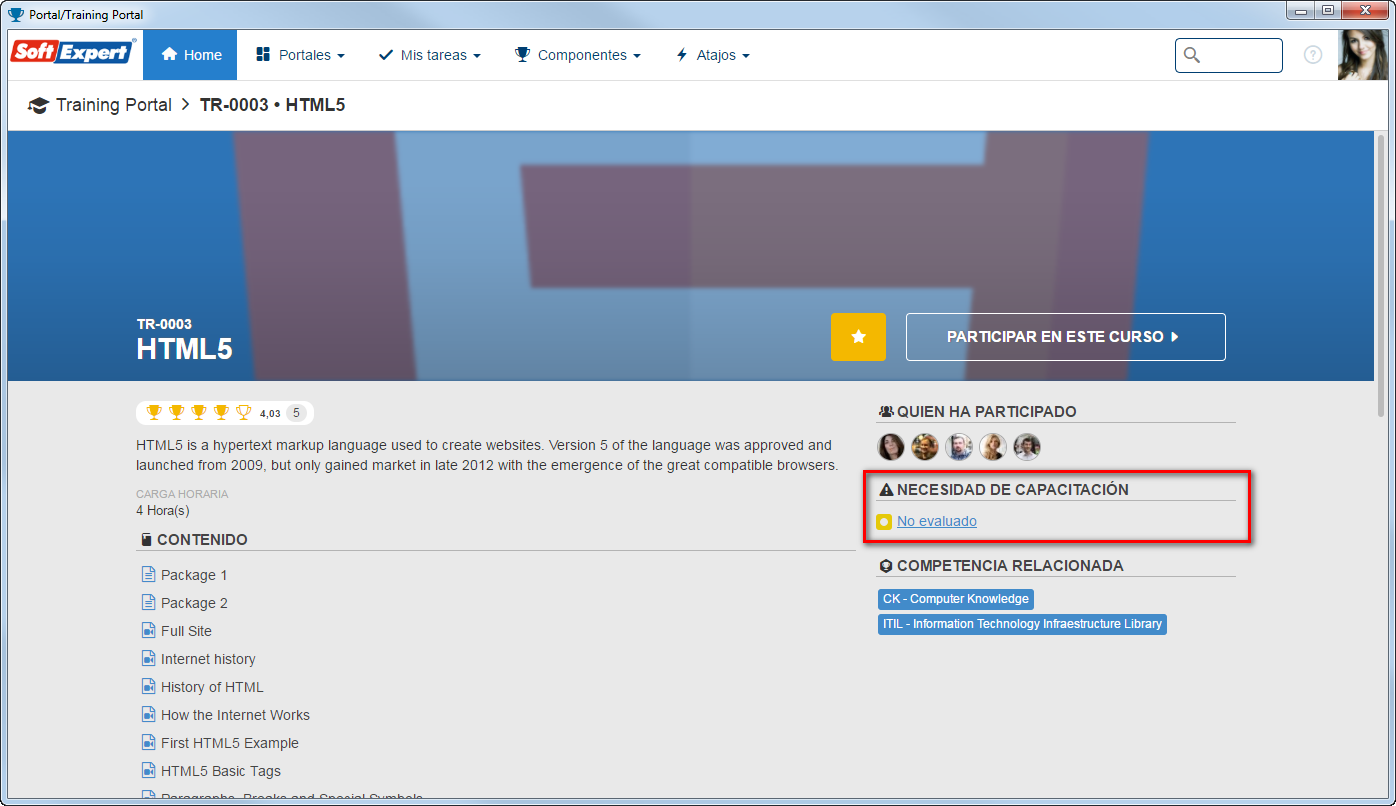Open How the Internet Works content item
1396x806 pixels.
235,715
